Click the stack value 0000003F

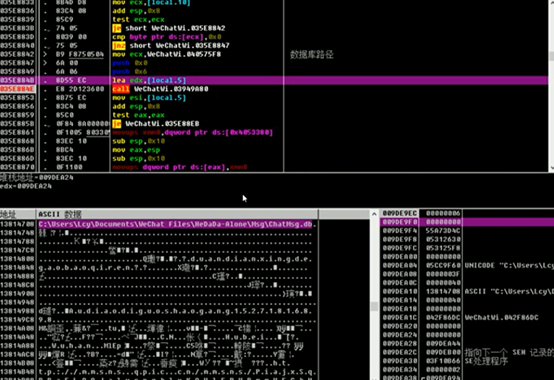pos(443,274)
